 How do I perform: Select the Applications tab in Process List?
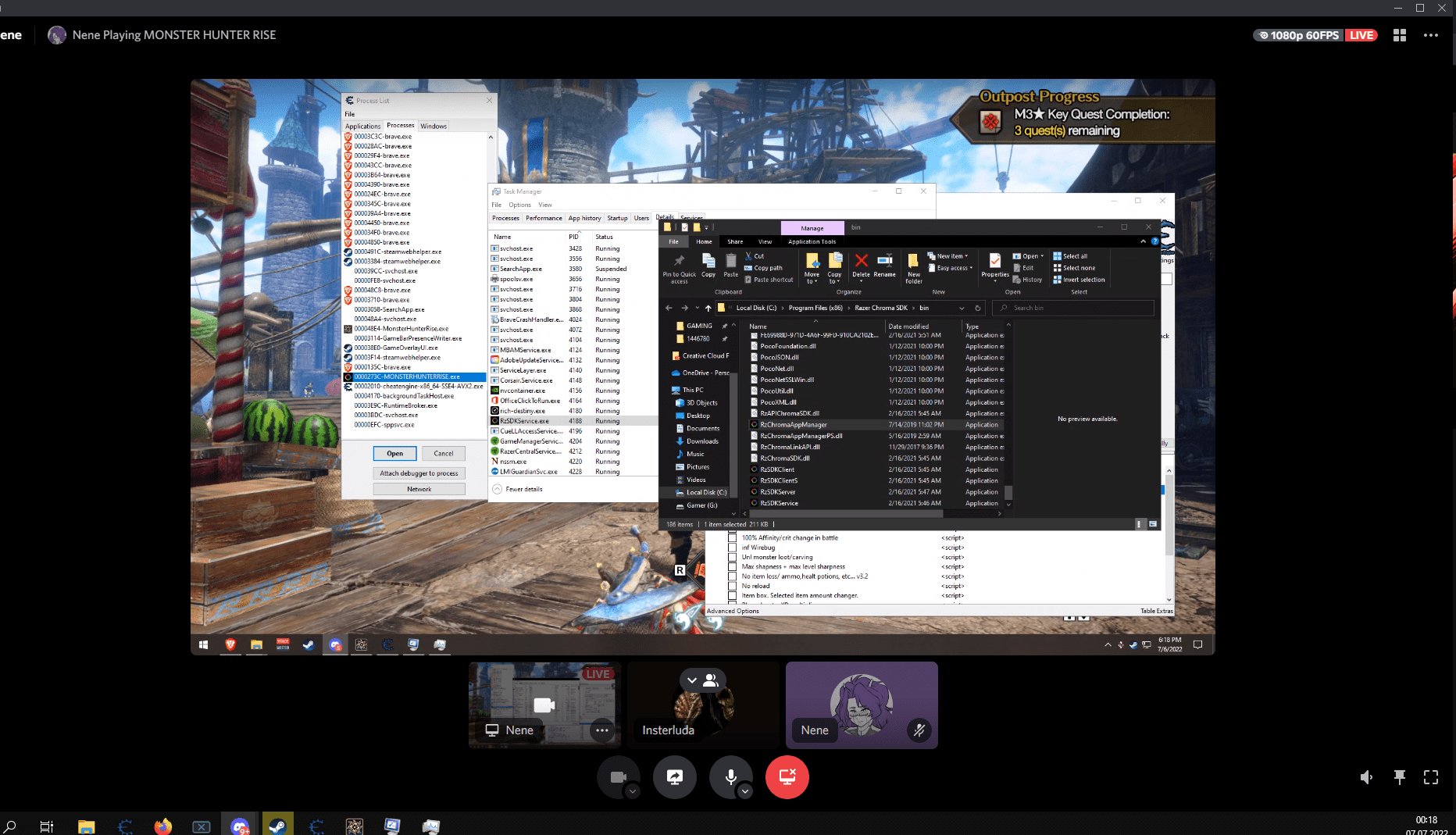point(363,126)
